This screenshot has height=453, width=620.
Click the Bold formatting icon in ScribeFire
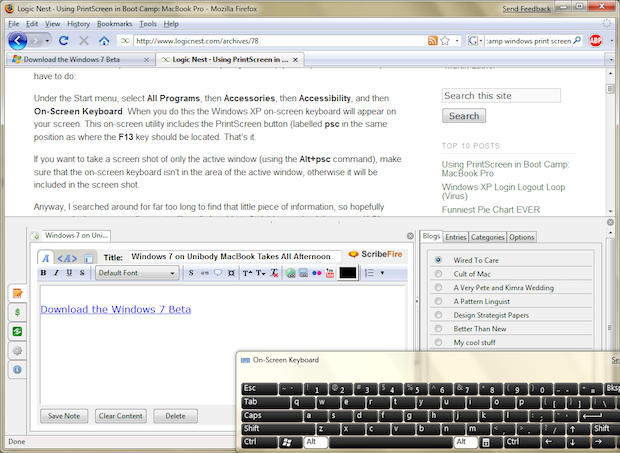(x=45, y=273)
